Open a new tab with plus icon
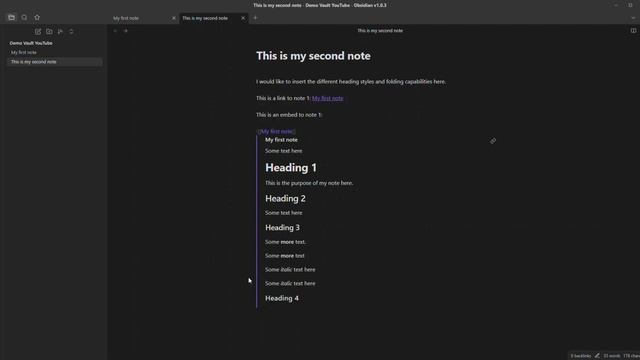This screenshot has height=360, width=640. 255,18
